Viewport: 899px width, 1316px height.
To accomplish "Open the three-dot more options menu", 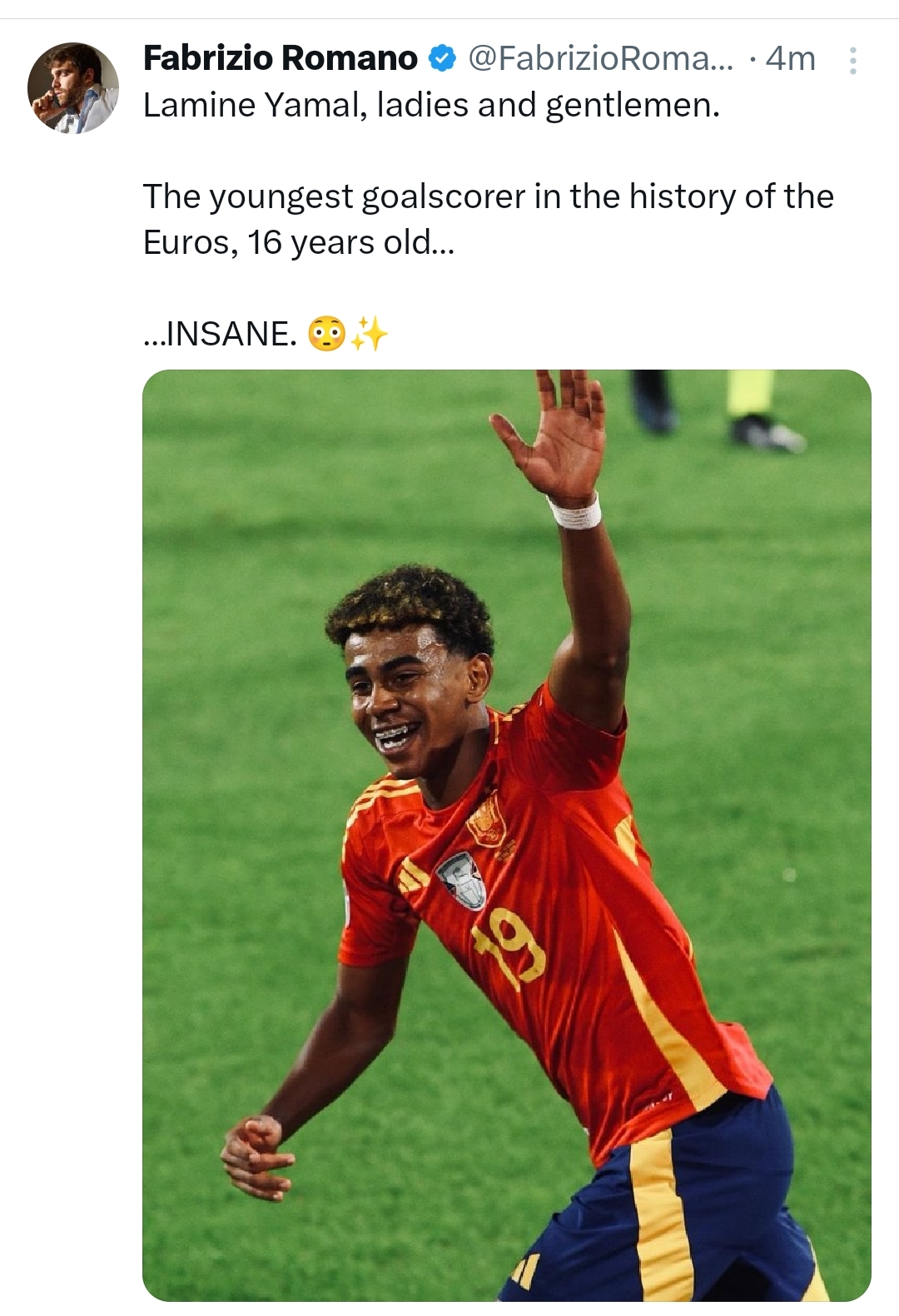I will click(x=852, y=60).
